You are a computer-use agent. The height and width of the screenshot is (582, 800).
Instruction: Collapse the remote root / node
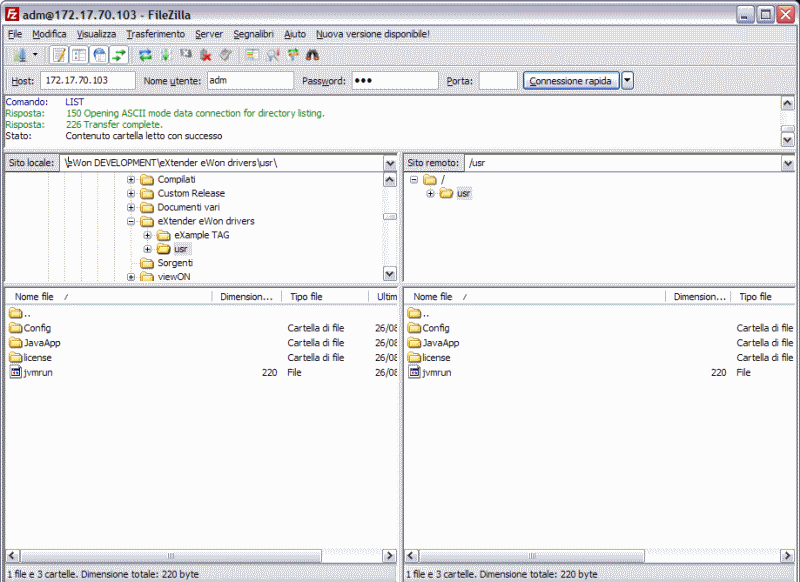[x=414, y=180]
